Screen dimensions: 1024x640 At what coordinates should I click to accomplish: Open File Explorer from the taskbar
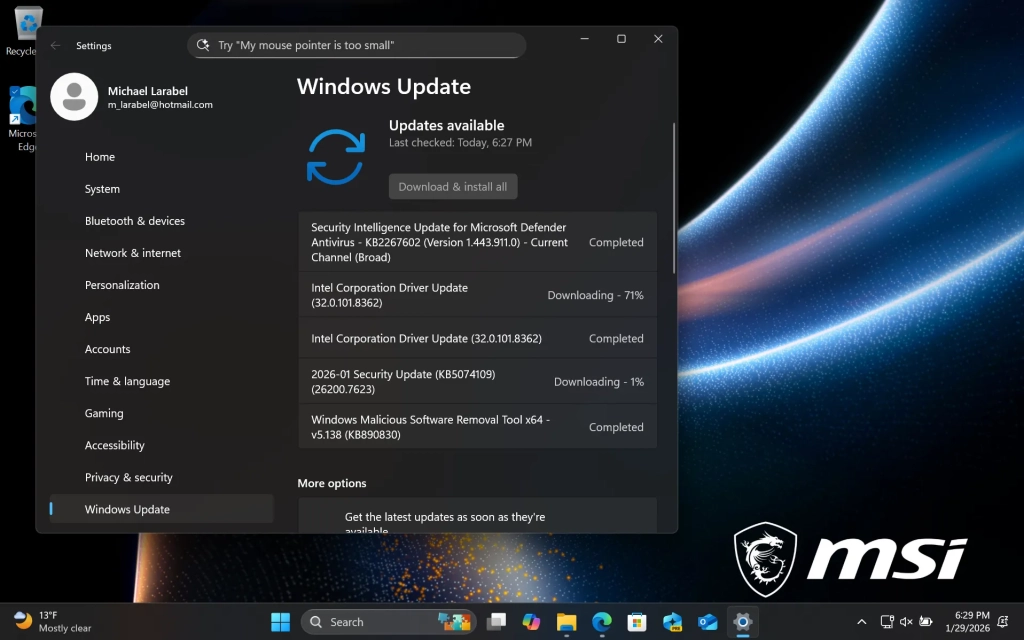[x=566, y=621]
